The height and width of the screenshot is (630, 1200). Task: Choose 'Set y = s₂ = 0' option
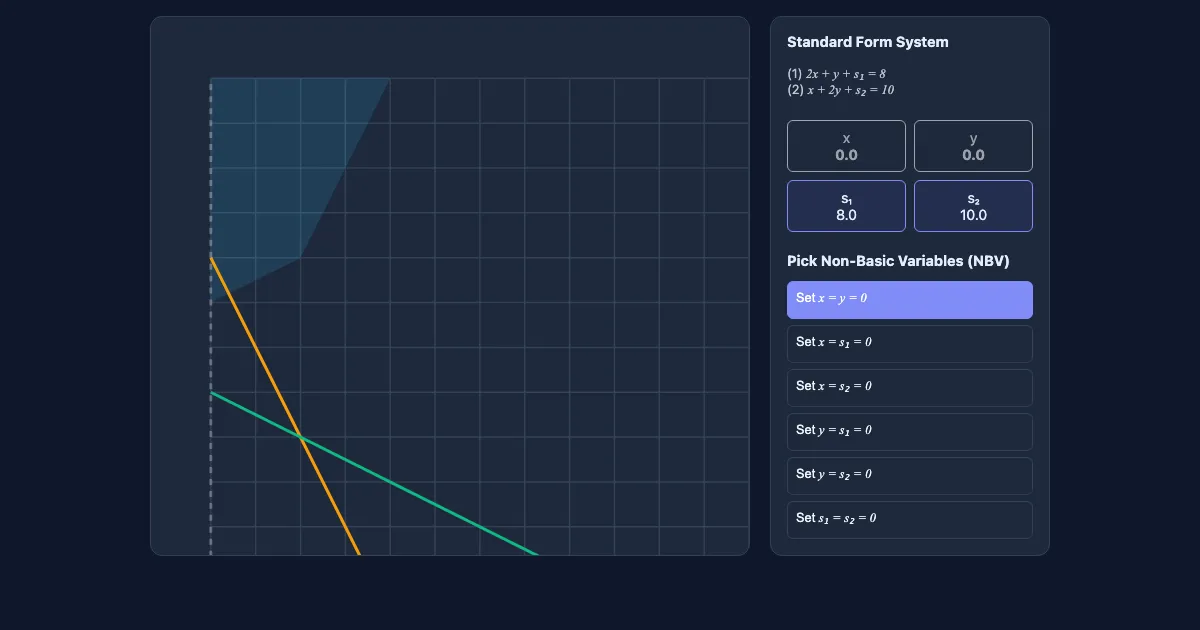click(x=909, y=476)
